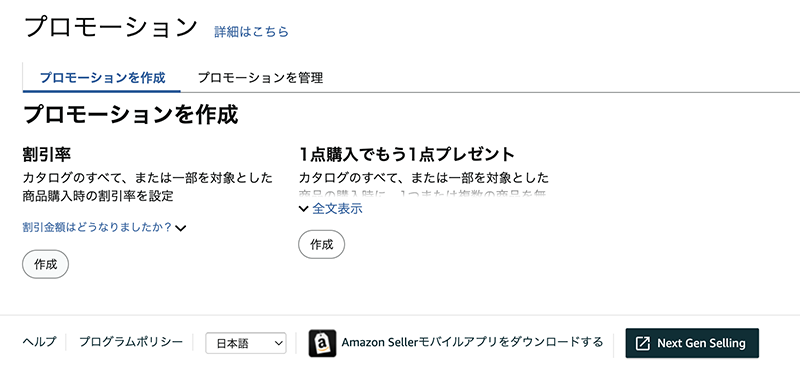800x385 pixels.
Task: Click the external-link icon on Next Gen Selling
Action: coord(643,343)
